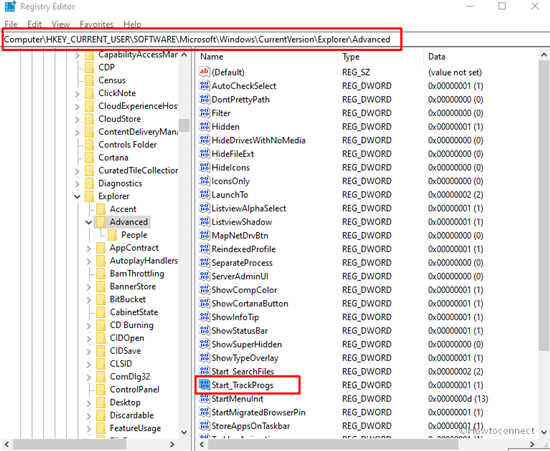
Task: Expand the CloudStore key
Action: [x=77, y=119]
